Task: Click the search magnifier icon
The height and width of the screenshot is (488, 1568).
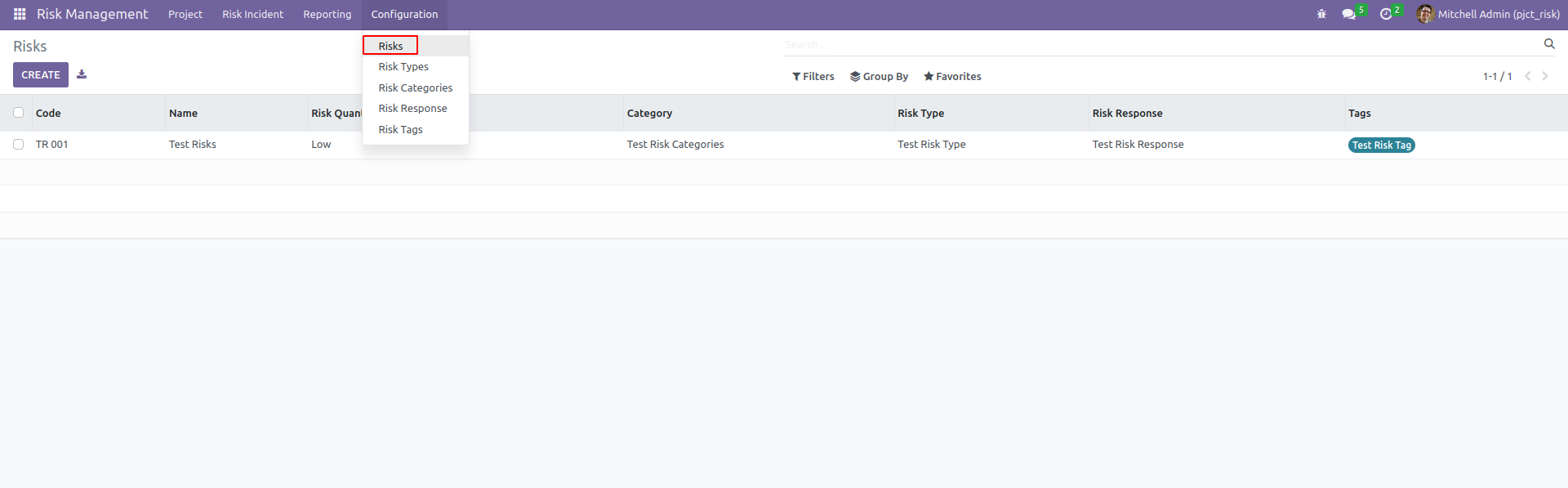Action: (1549, 44)
